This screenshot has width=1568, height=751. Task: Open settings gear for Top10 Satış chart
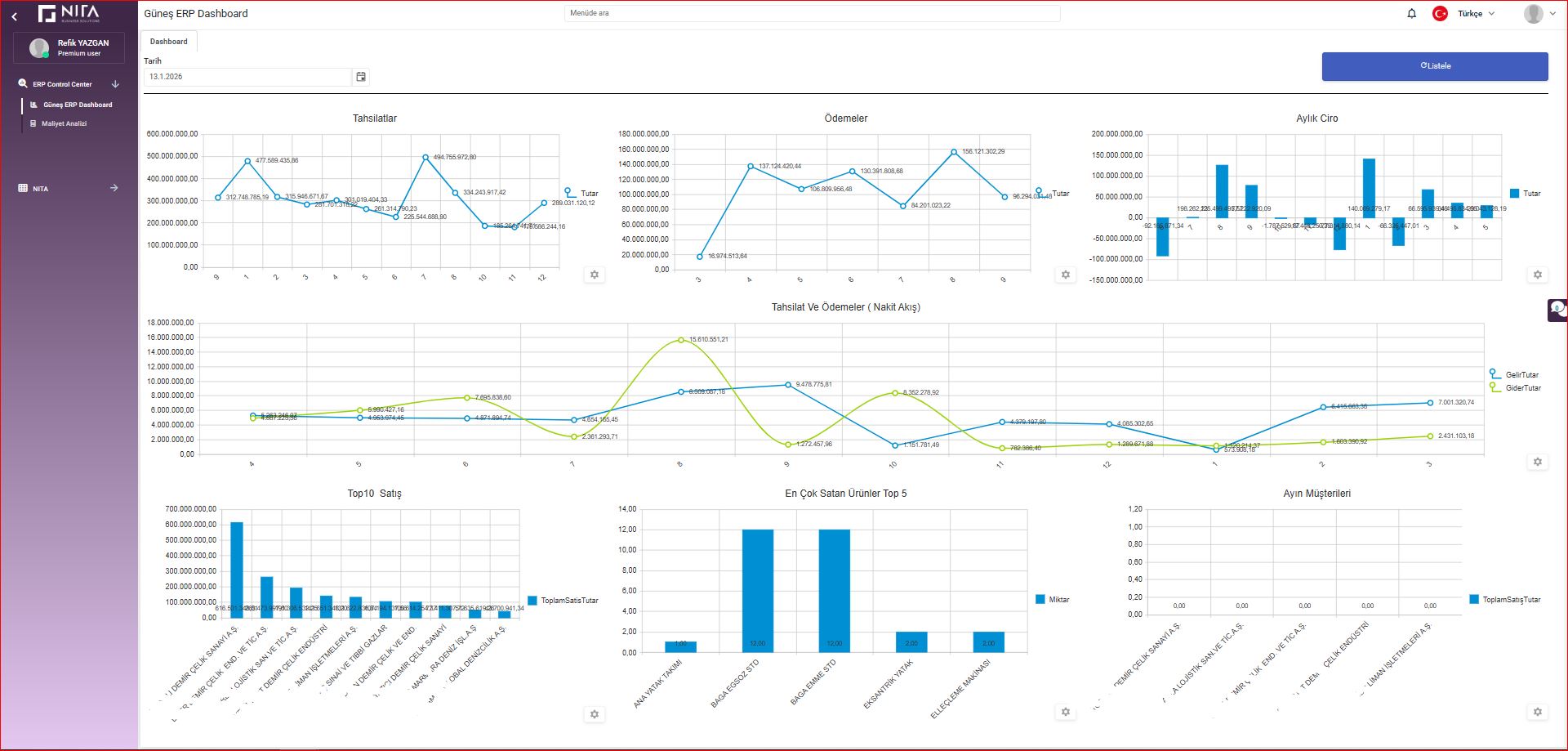click(x=595, y=714)
